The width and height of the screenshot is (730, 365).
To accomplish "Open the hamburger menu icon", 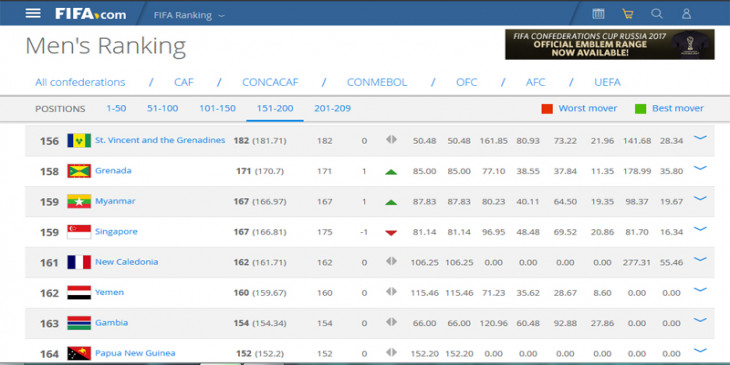I will coord(33,14).
